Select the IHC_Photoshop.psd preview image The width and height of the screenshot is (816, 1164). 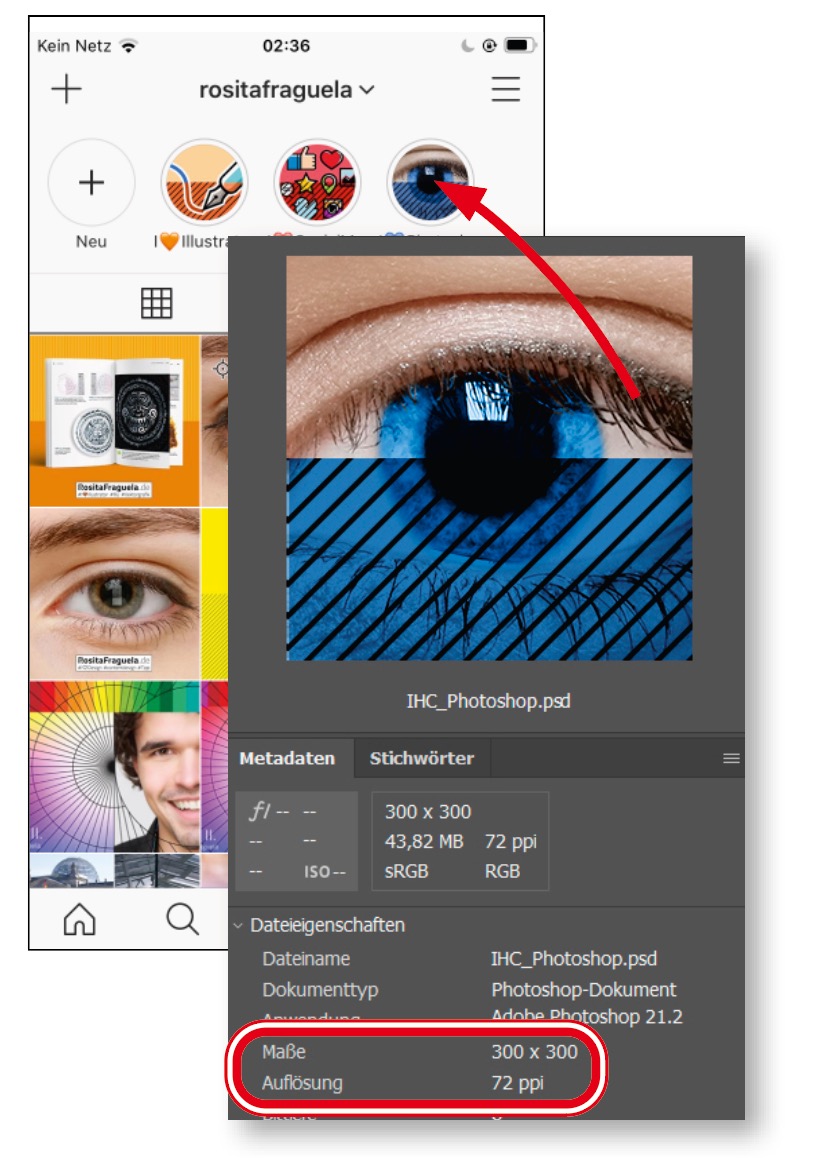click(x=489, y=458)
